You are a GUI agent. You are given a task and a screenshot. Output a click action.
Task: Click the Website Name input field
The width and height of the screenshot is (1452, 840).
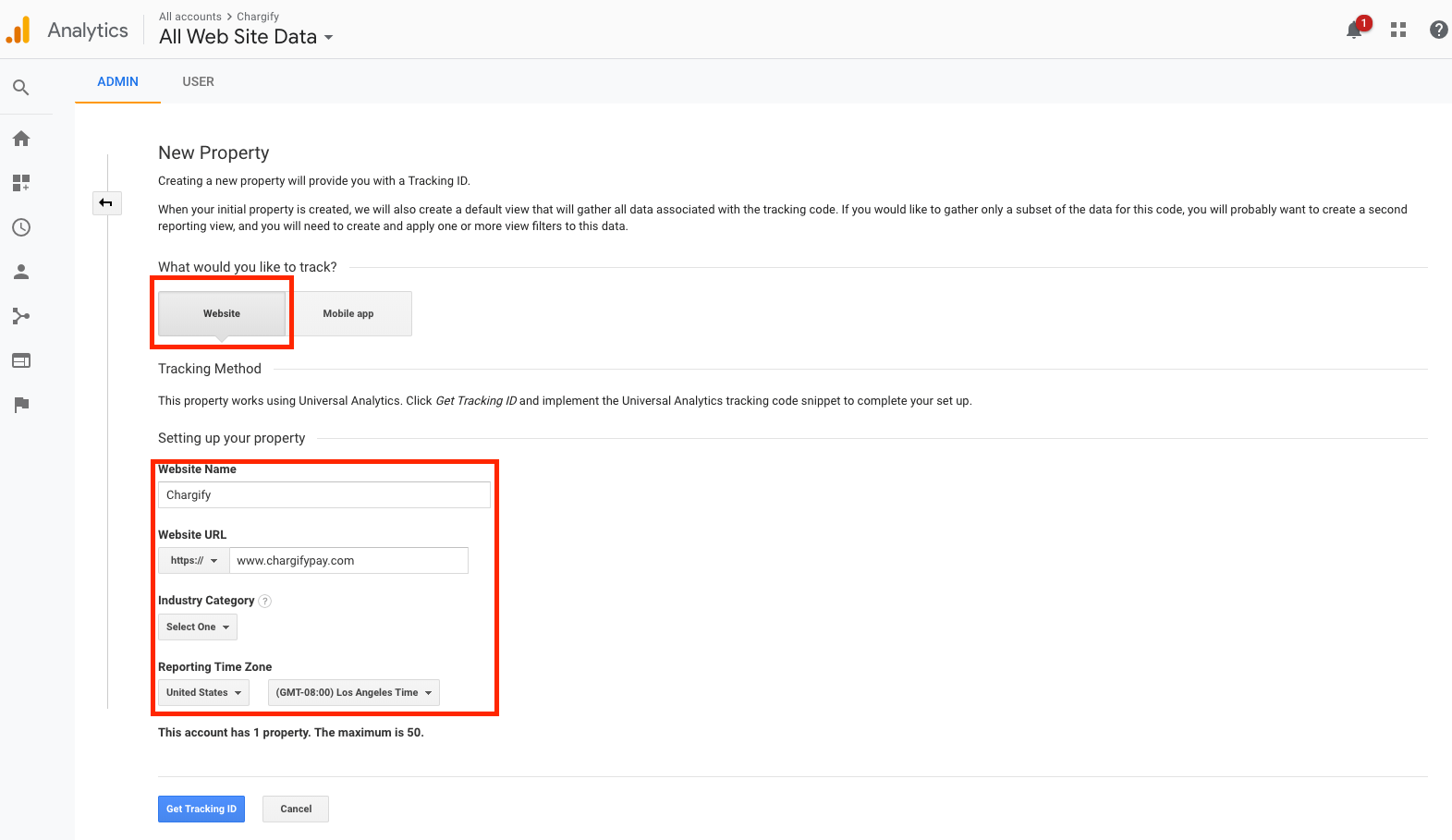tap(324, 495)
